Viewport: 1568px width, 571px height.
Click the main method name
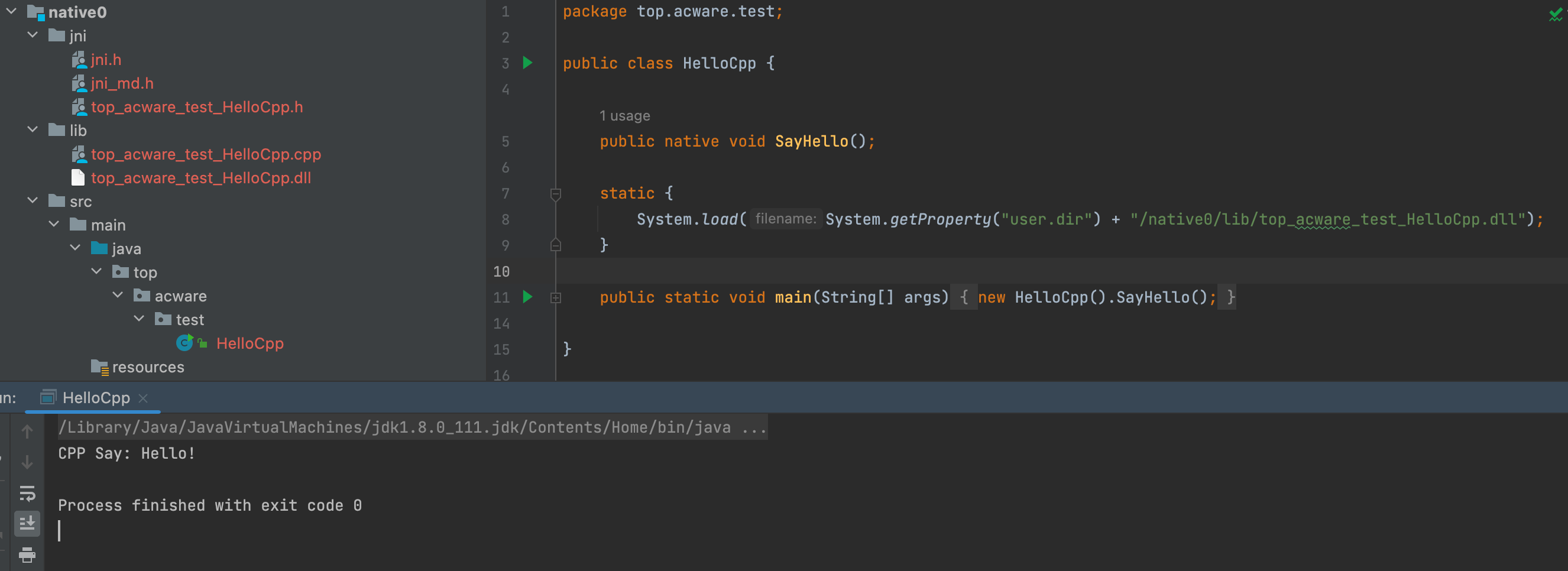[793, 297]
